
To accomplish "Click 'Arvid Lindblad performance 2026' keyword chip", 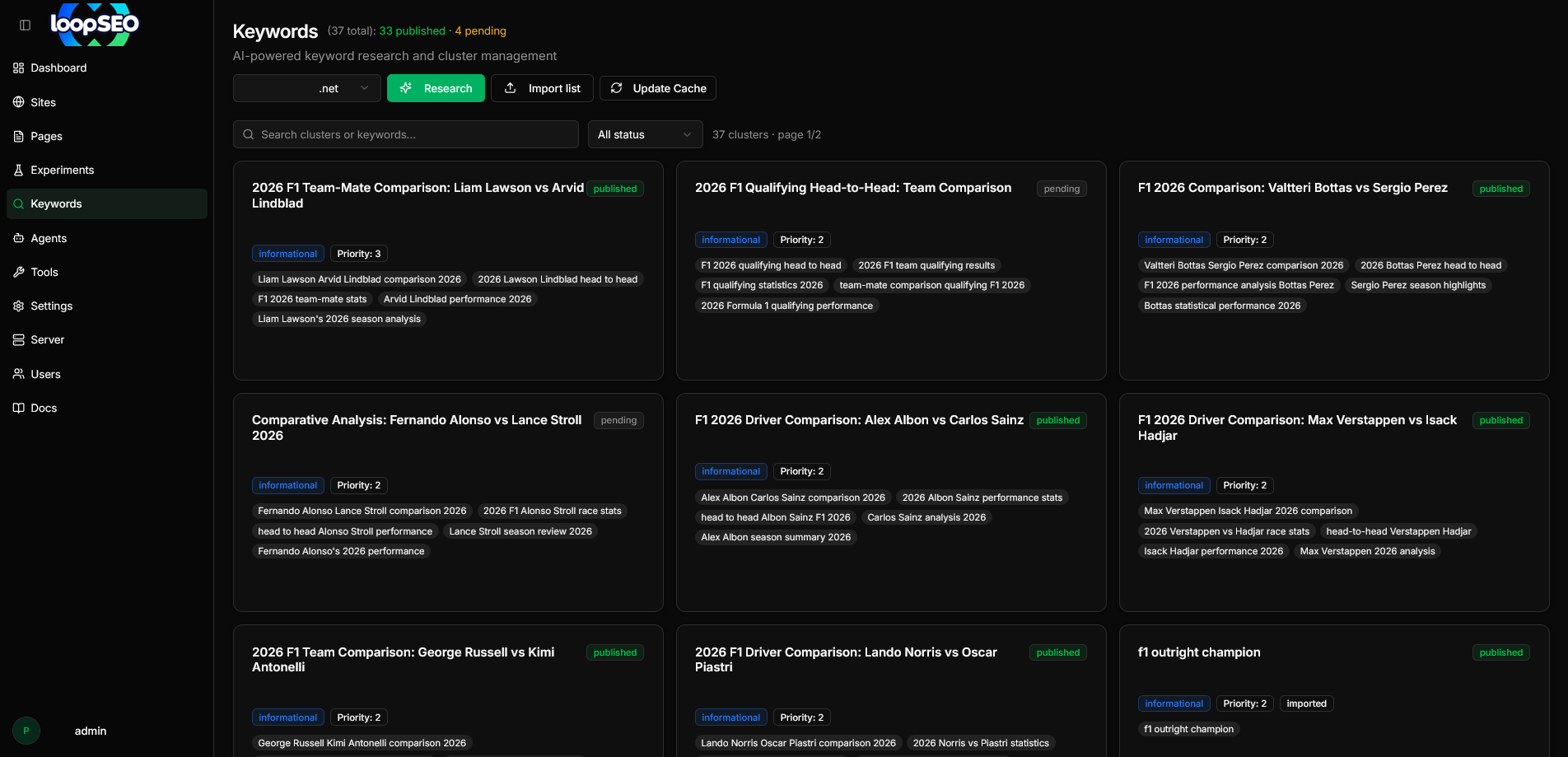I will pos(458,299).
